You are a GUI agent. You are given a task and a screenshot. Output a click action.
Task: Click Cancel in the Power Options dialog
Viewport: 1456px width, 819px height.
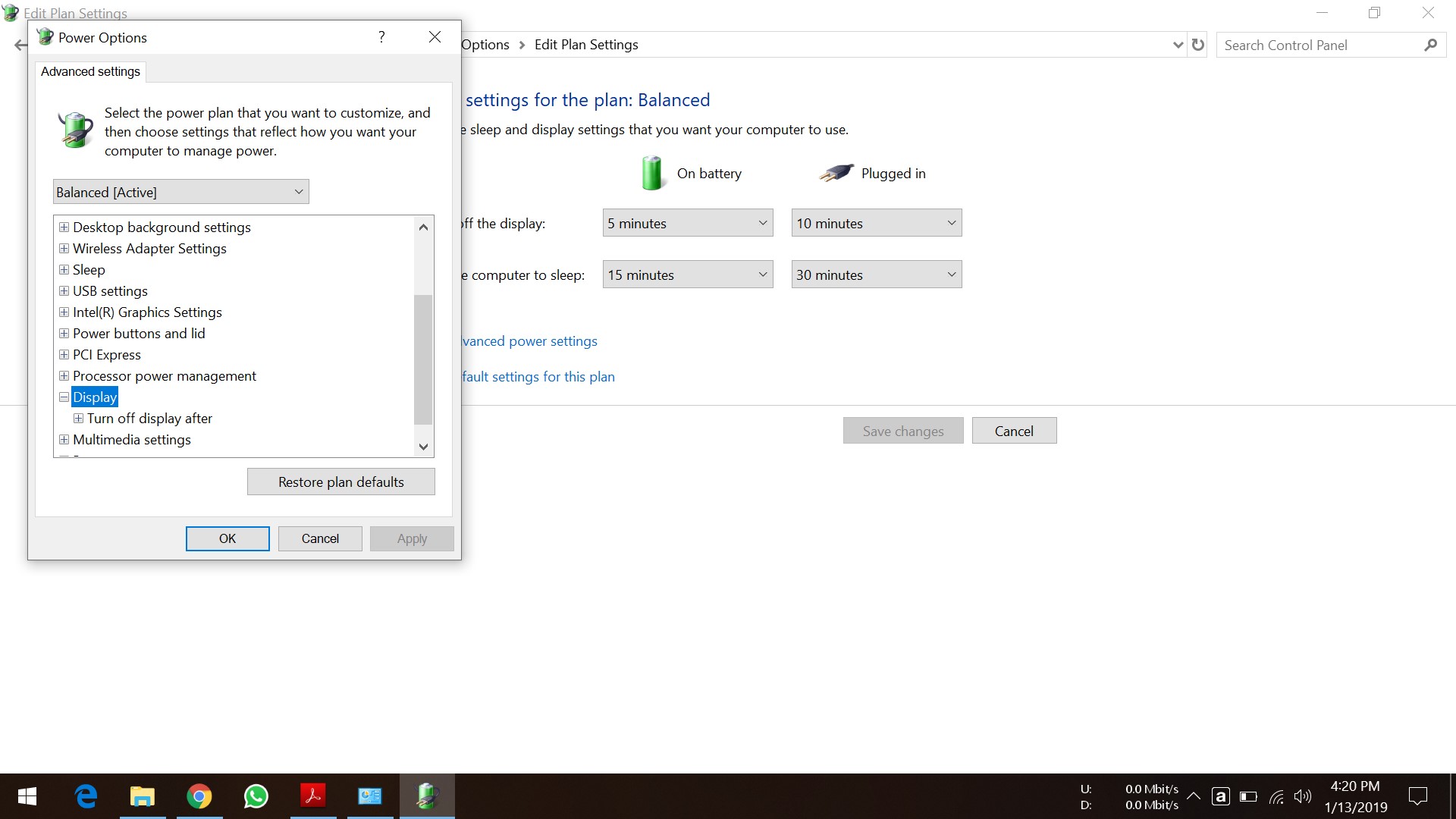[319, 538]
